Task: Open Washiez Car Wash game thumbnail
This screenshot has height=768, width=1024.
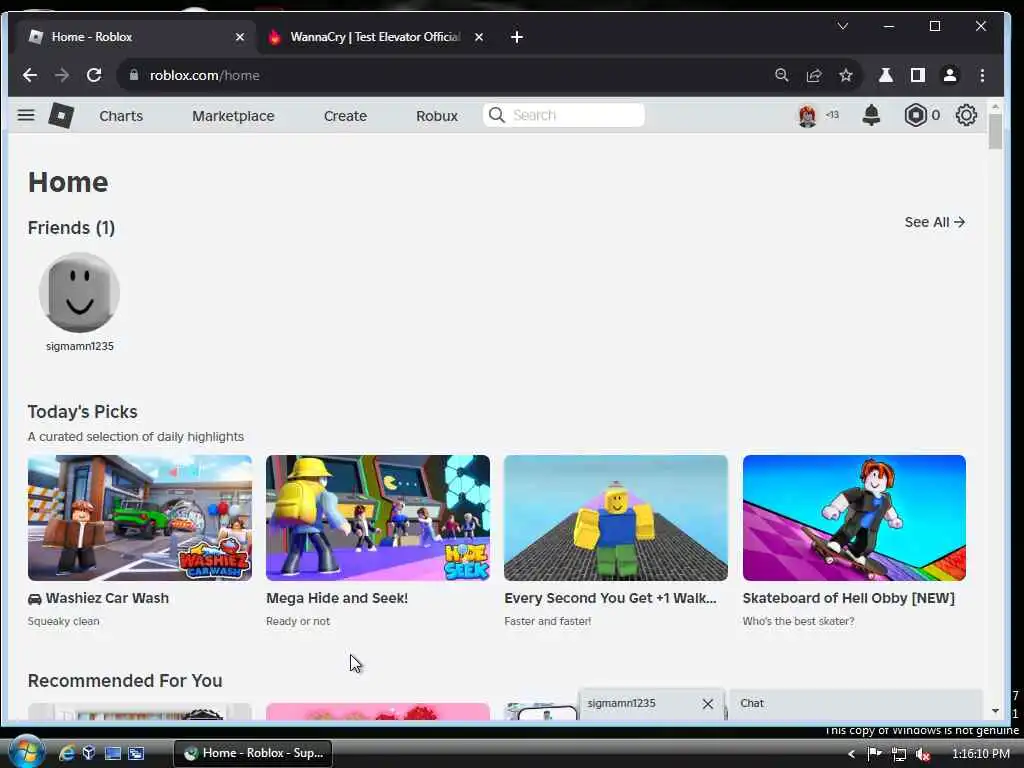Action: pyautogui.click(x=140, y=518)
